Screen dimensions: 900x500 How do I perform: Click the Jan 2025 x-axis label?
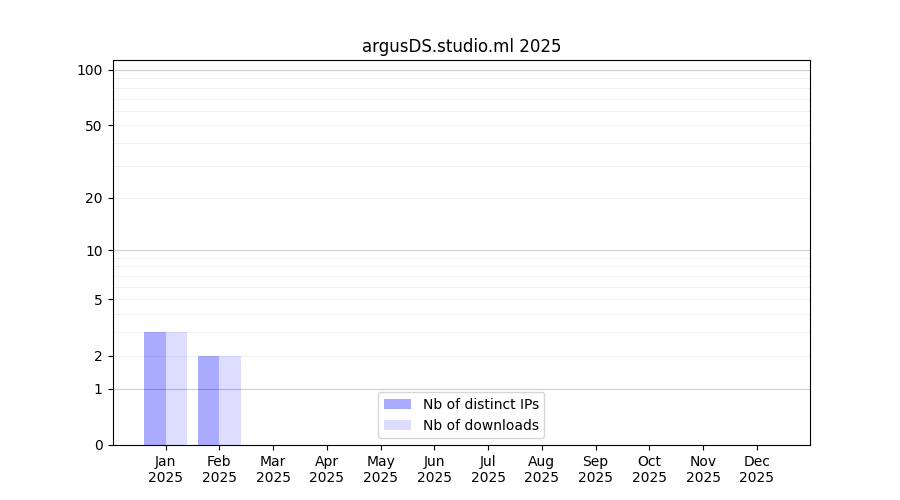click(x=166, y=469)
